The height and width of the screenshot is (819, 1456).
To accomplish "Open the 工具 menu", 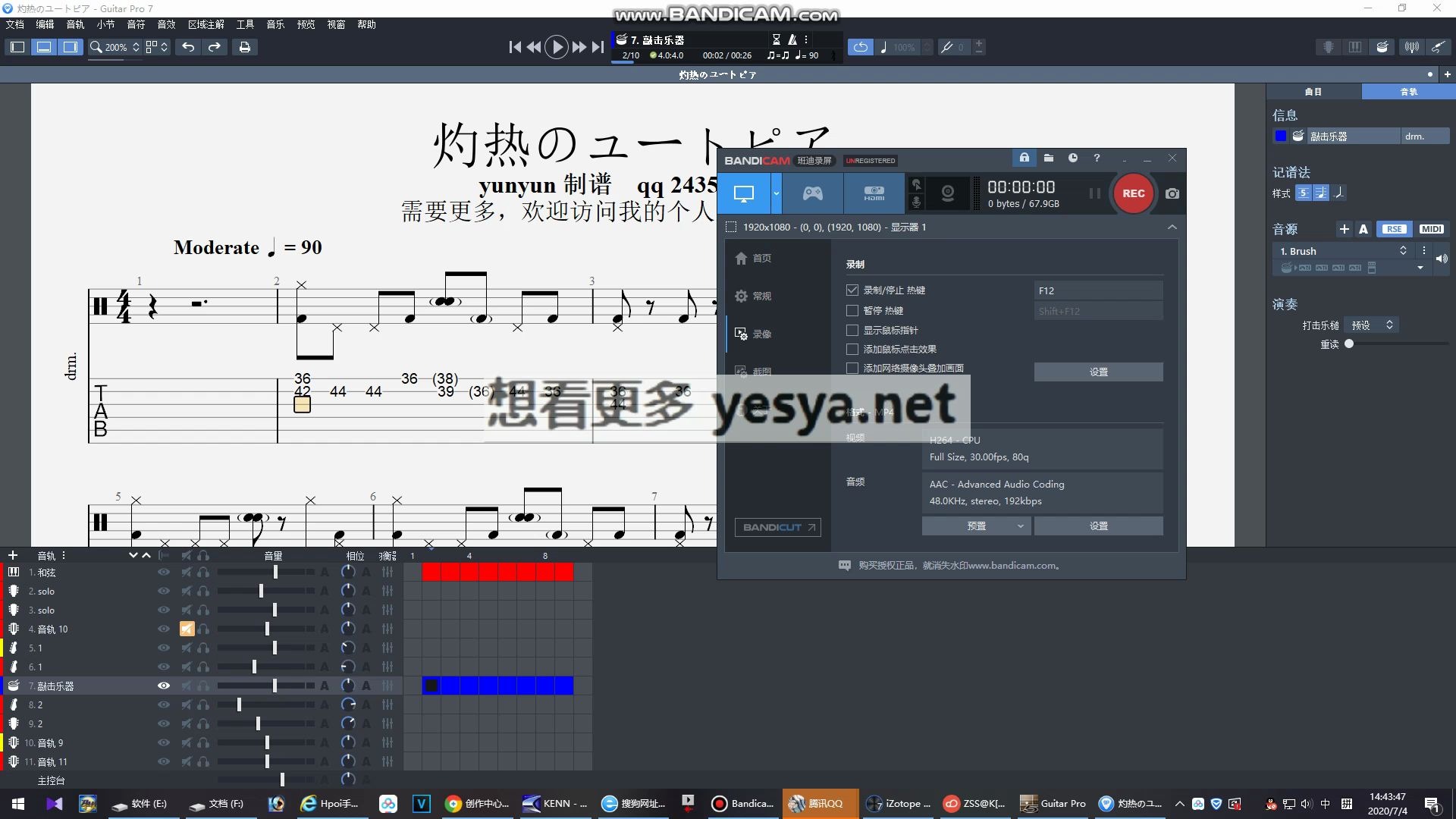I will click(245, 24).
